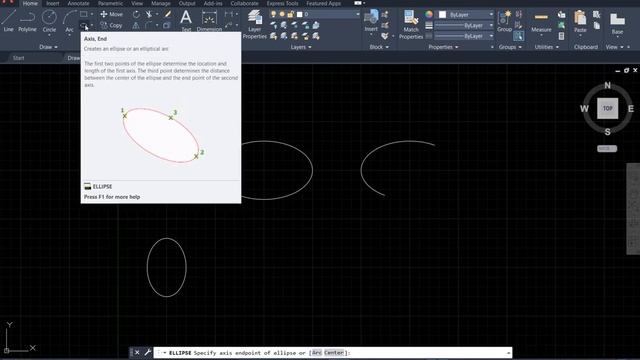This screenshot has width=640, height=360.
Task: Activate the Copy command
Action: coord(111,25)
